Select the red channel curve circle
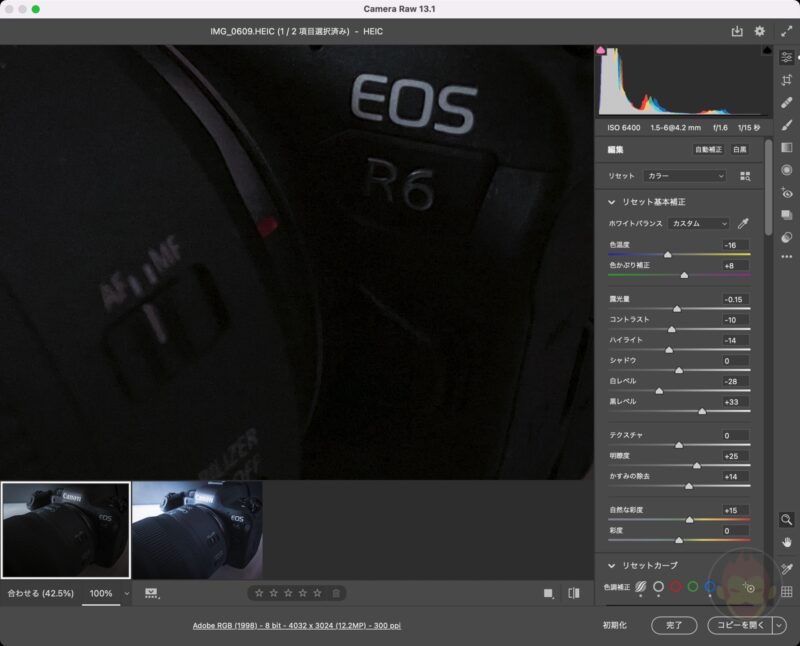Viewport: 800px width, 646px height. [676, 587]
